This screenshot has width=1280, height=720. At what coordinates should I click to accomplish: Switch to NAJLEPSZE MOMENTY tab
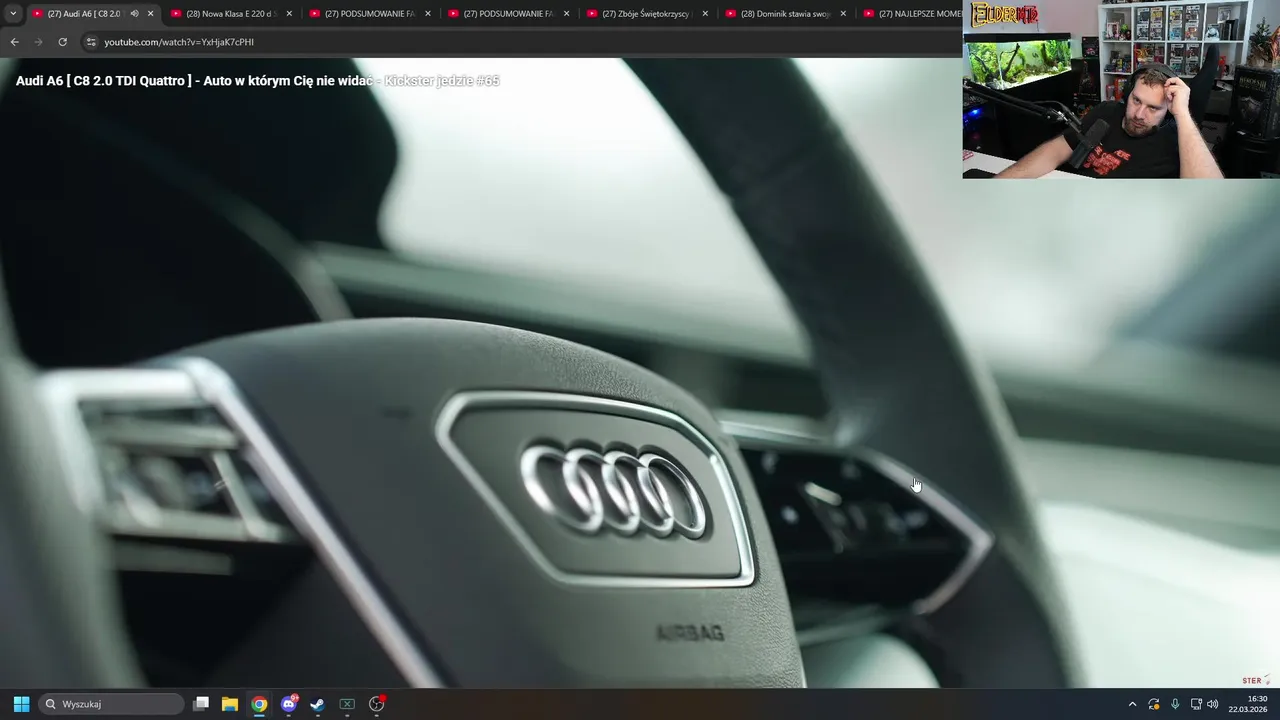[911, 14]
